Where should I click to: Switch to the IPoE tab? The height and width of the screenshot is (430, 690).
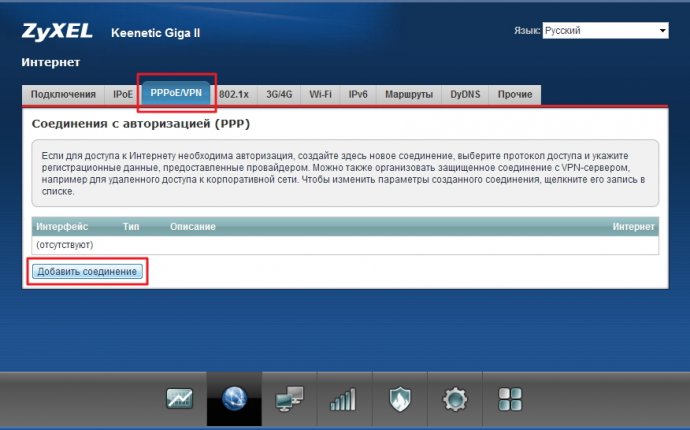123,94
